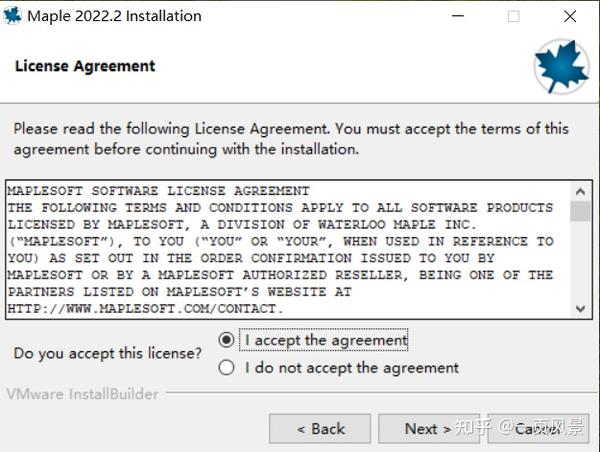Close the Maple 2022.2 Installation window
Viewport: 600px width, 452px height.
click(x=570, y=16)
